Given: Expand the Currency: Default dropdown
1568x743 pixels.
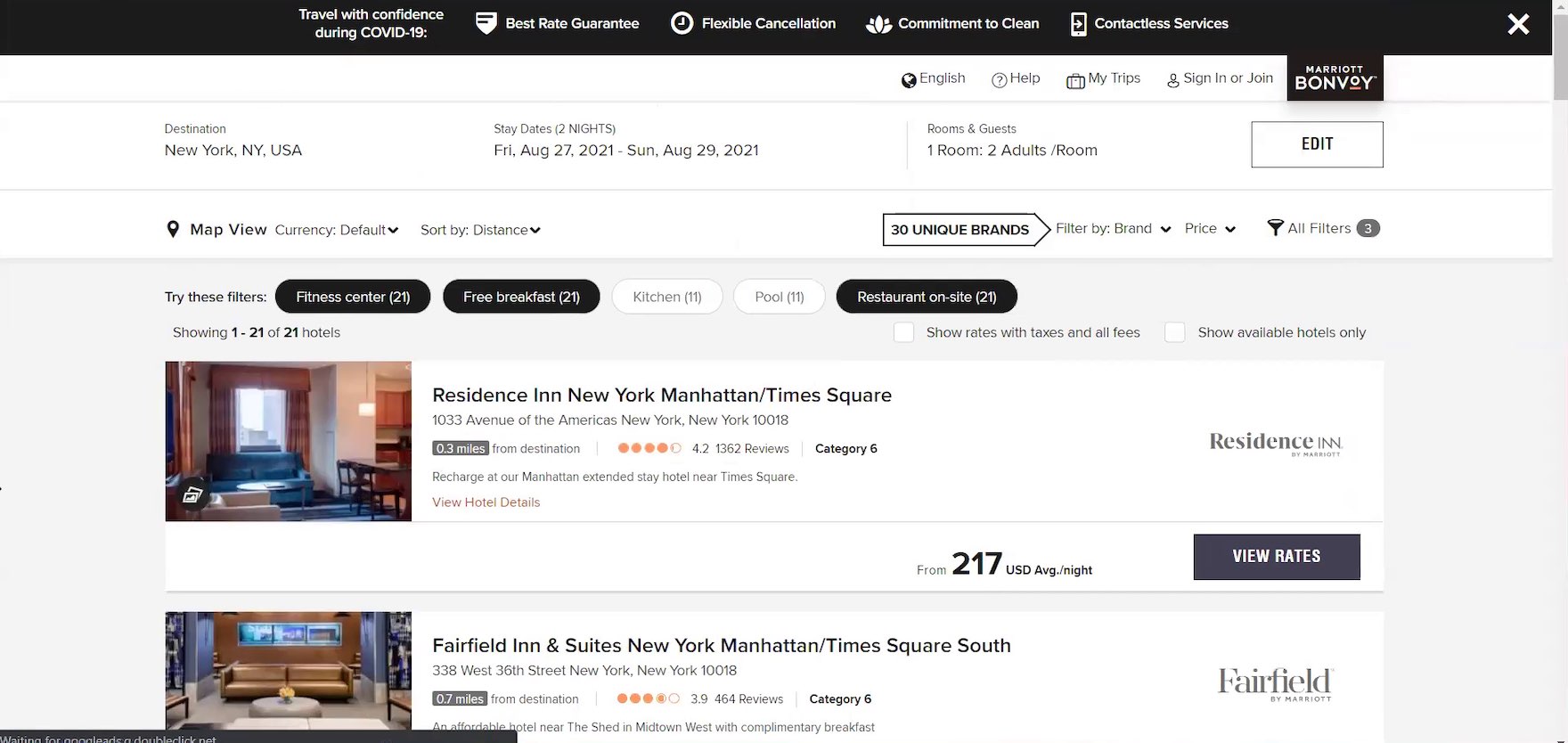Looking at the screenshot, I should [x=337, y=230].
